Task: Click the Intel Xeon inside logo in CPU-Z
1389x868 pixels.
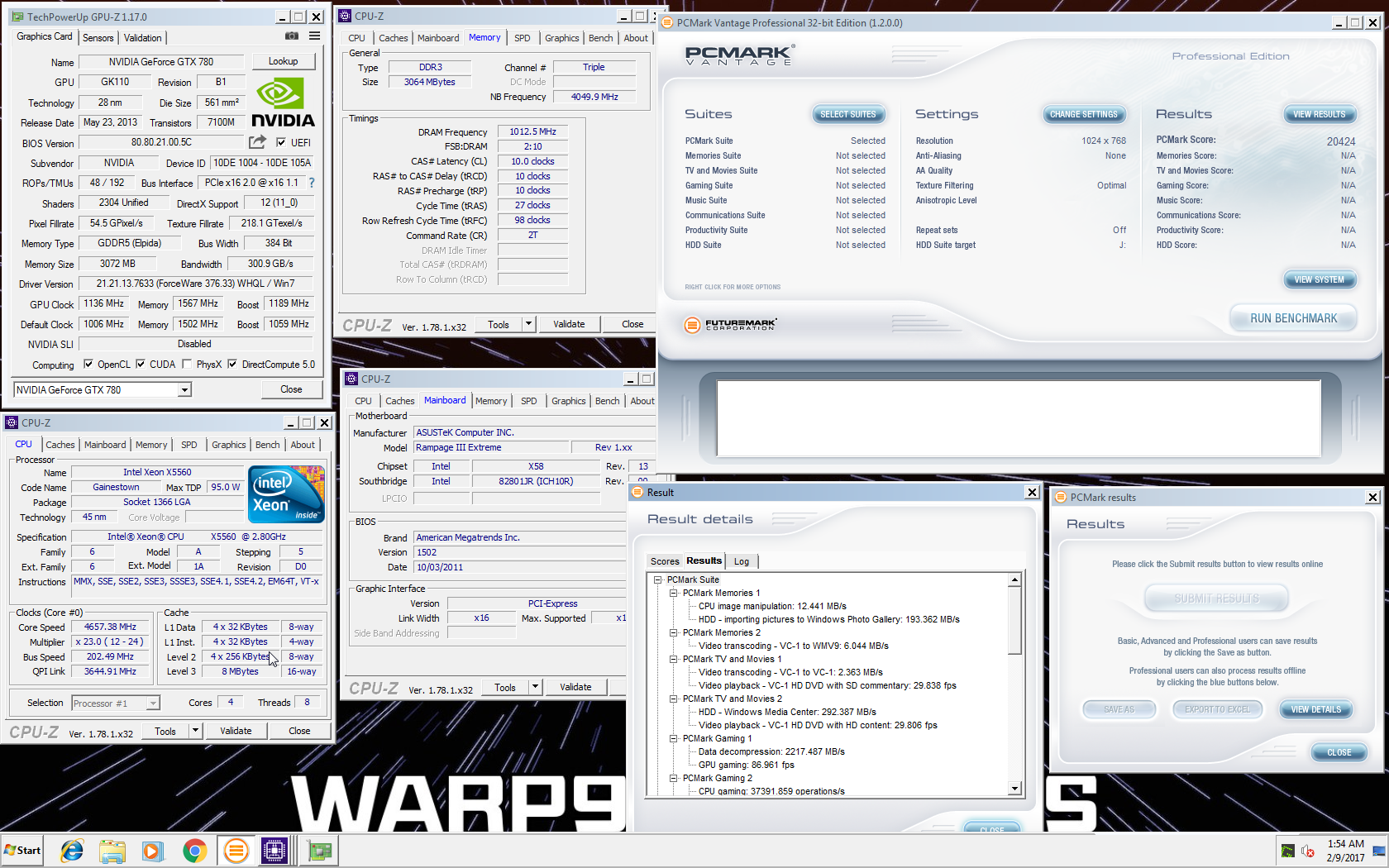Action: tap(287, 494)
